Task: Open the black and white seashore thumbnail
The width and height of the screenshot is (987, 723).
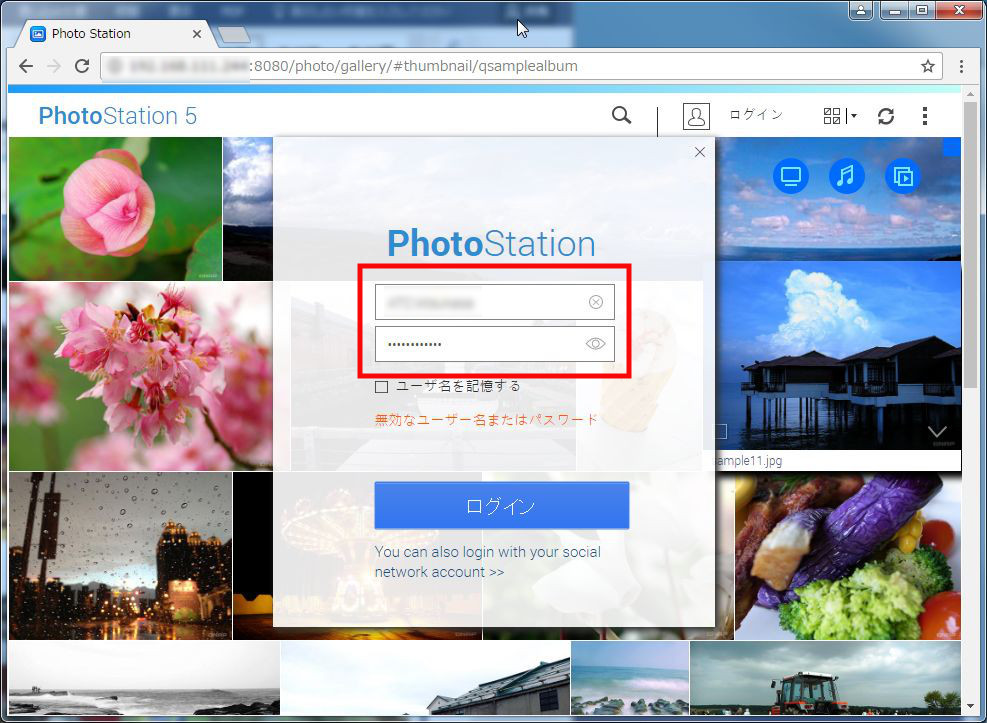Action: coord(144,678)
